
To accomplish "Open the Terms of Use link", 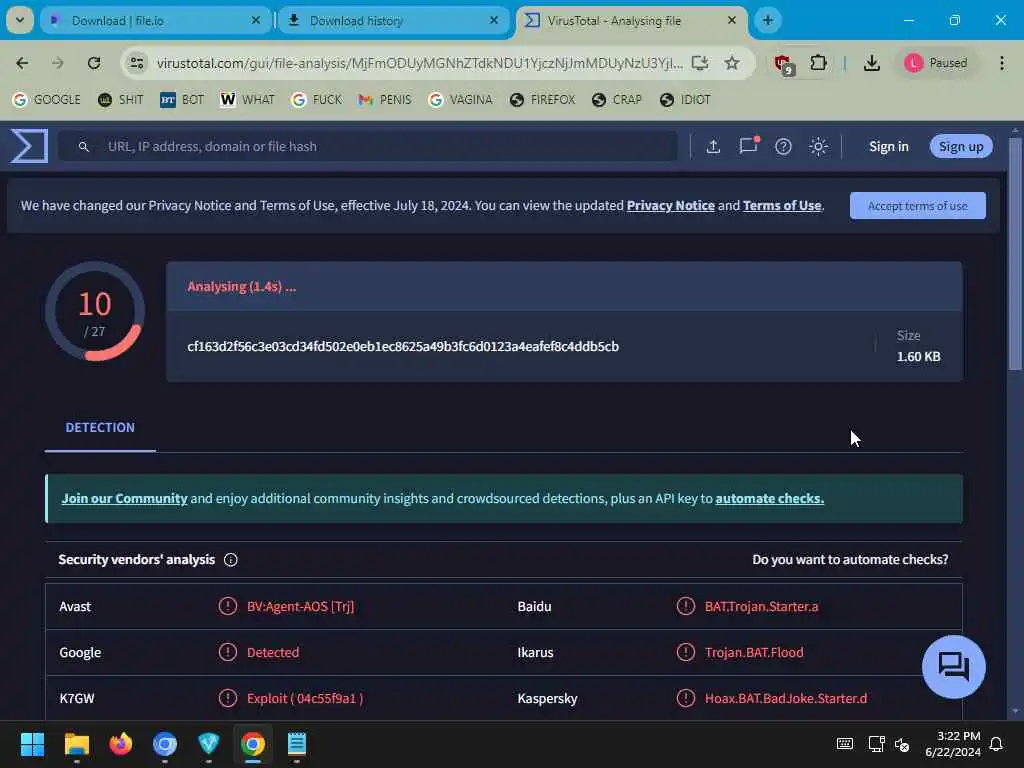I will point(782,205).
